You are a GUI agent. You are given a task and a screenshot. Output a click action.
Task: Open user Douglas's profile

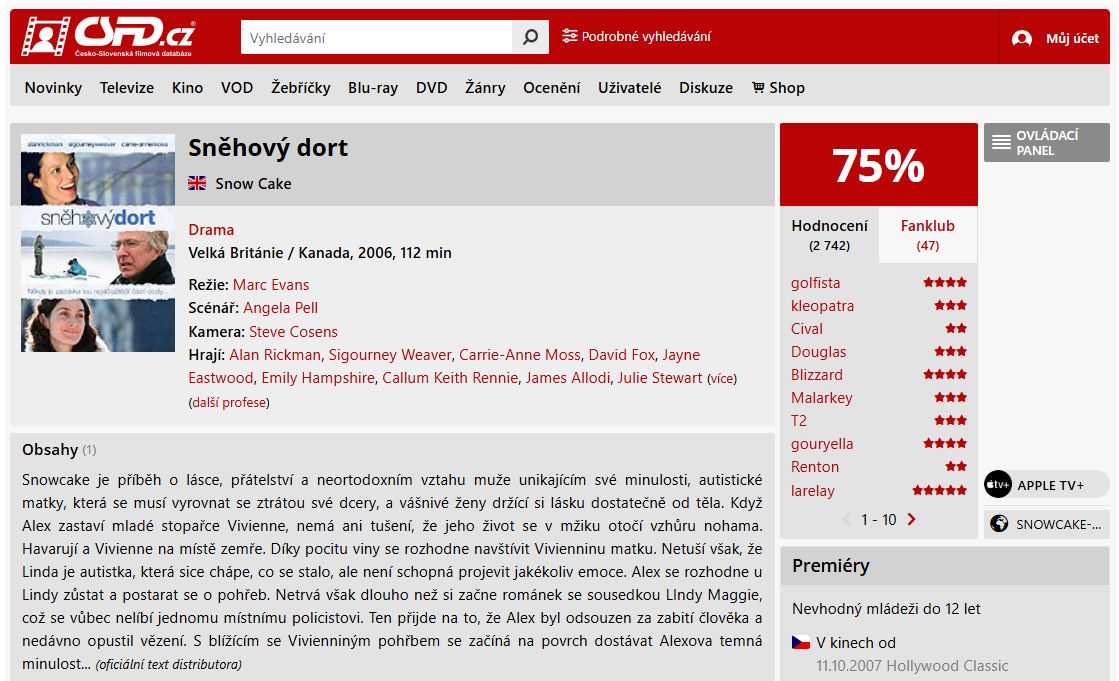tap(818, 352)
